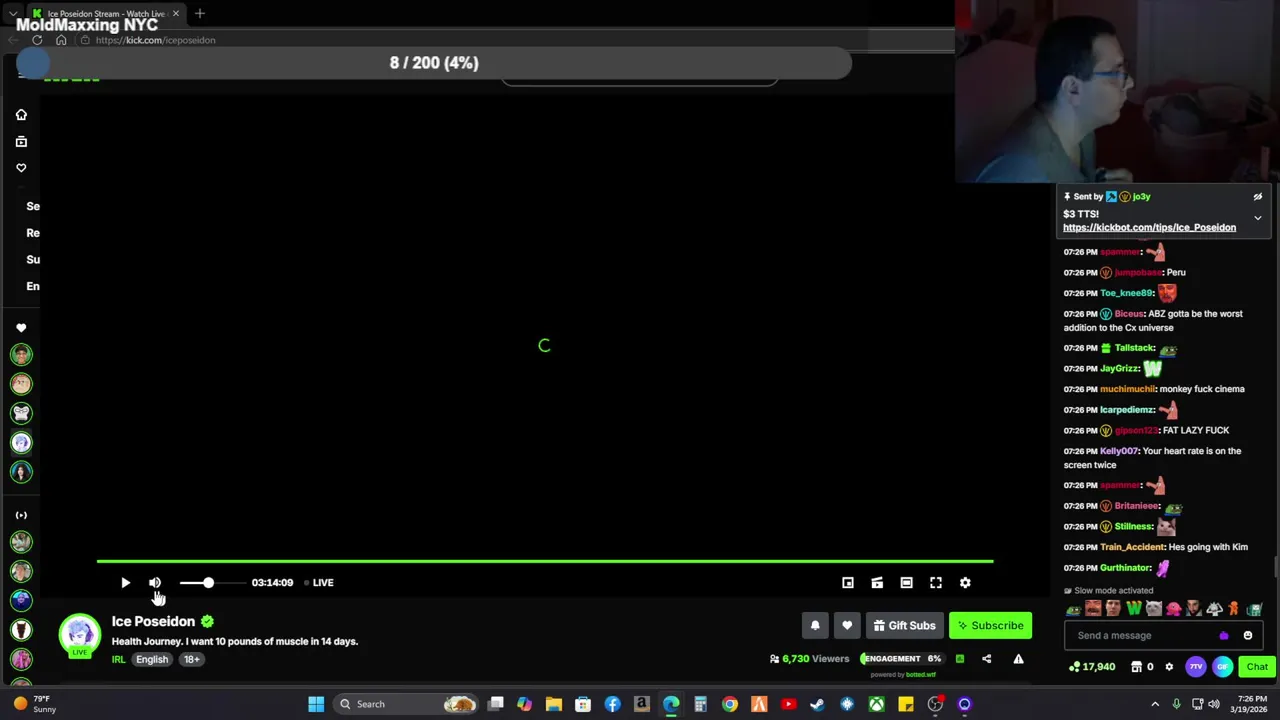Insert the Pepe emote from quick emotes
The image size is (1280, 720).
[1074, 609]
